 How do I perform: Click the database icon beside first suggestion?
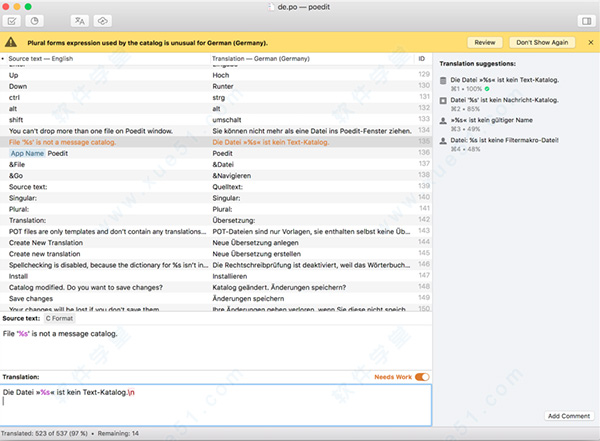(x=443, y=80)
